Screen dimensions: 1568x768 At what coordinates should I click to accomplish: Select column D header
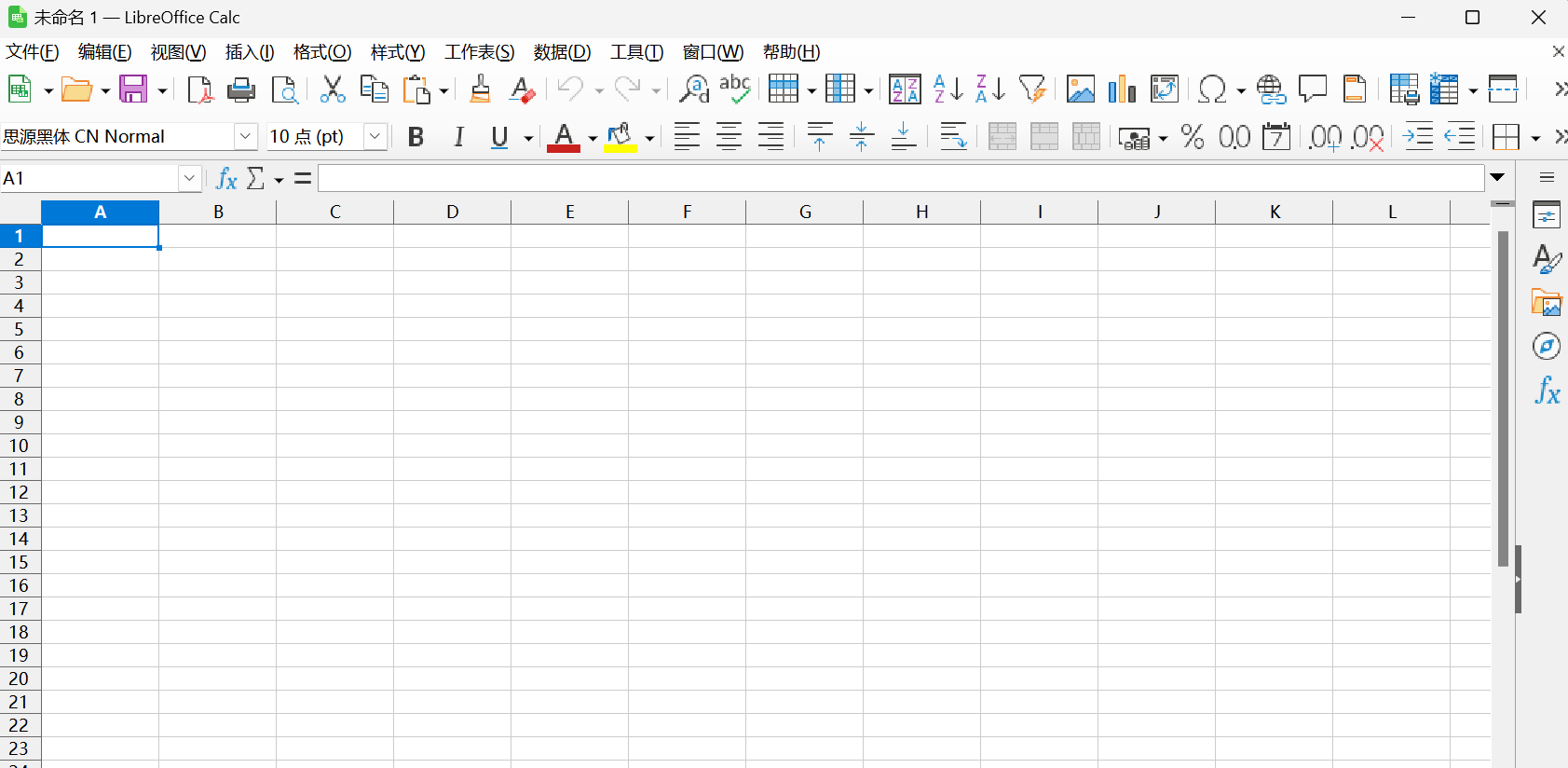click(452, 213)
